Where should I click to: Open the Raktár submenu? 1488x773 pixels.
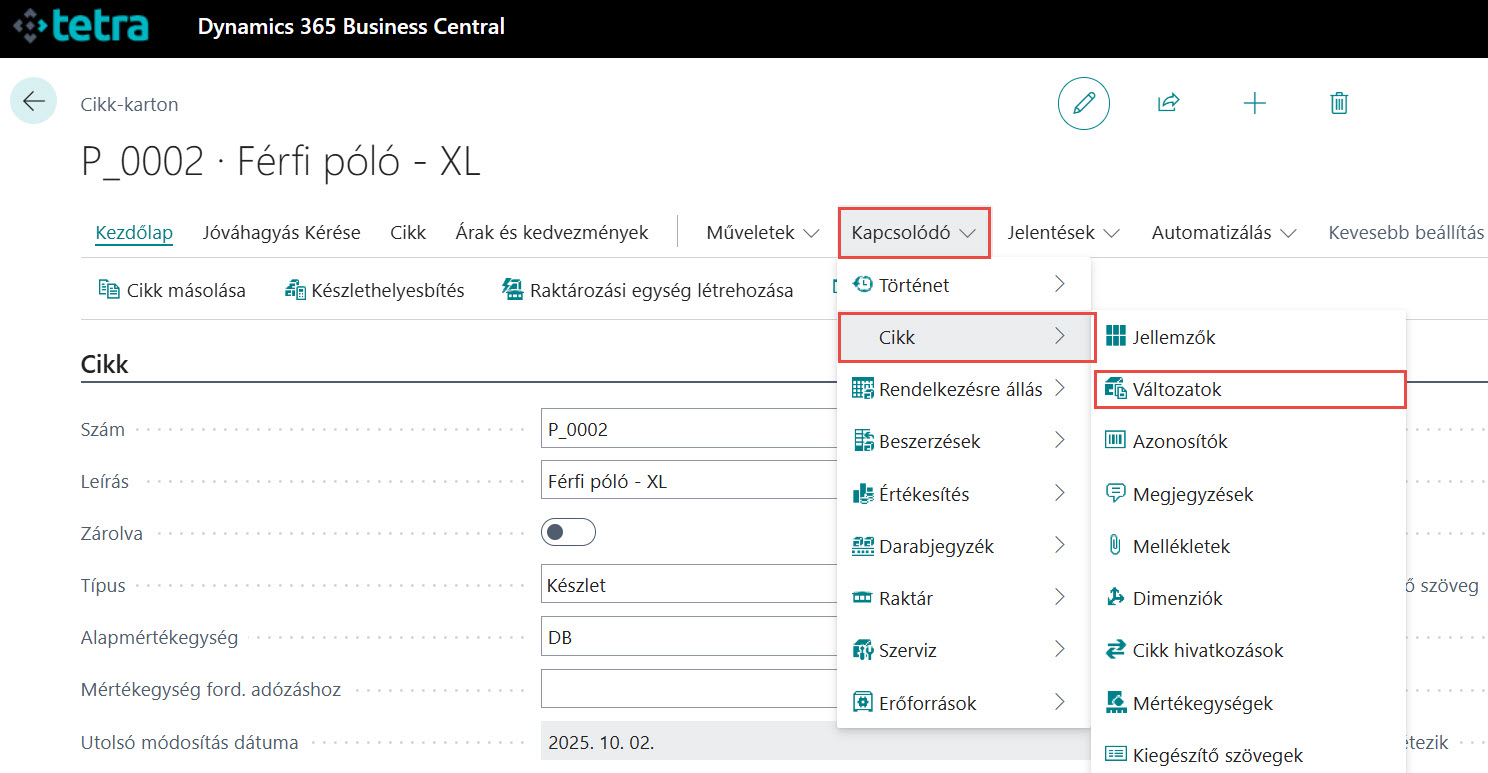(962, 598)
